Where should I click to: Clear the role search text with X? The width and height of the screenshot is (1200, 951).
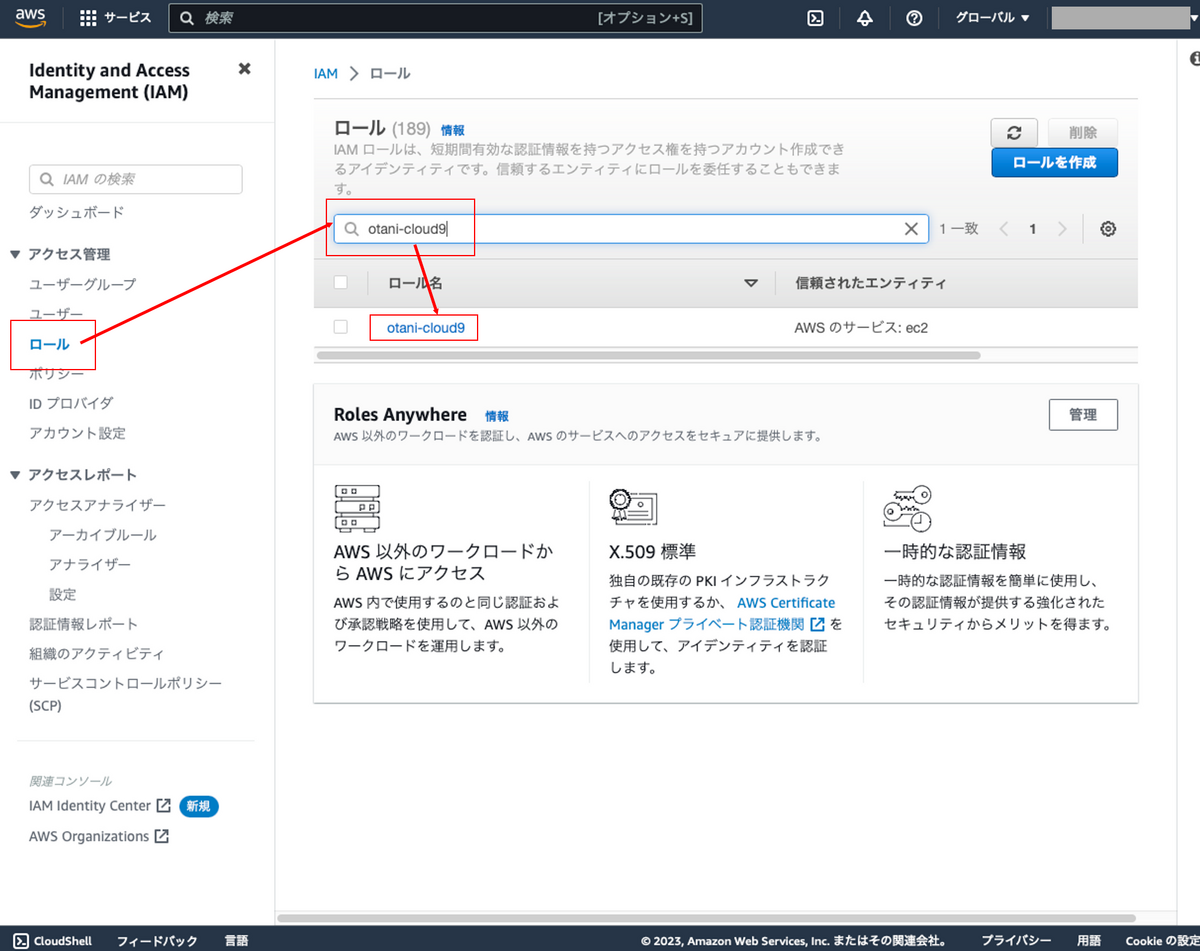(911, 229)
